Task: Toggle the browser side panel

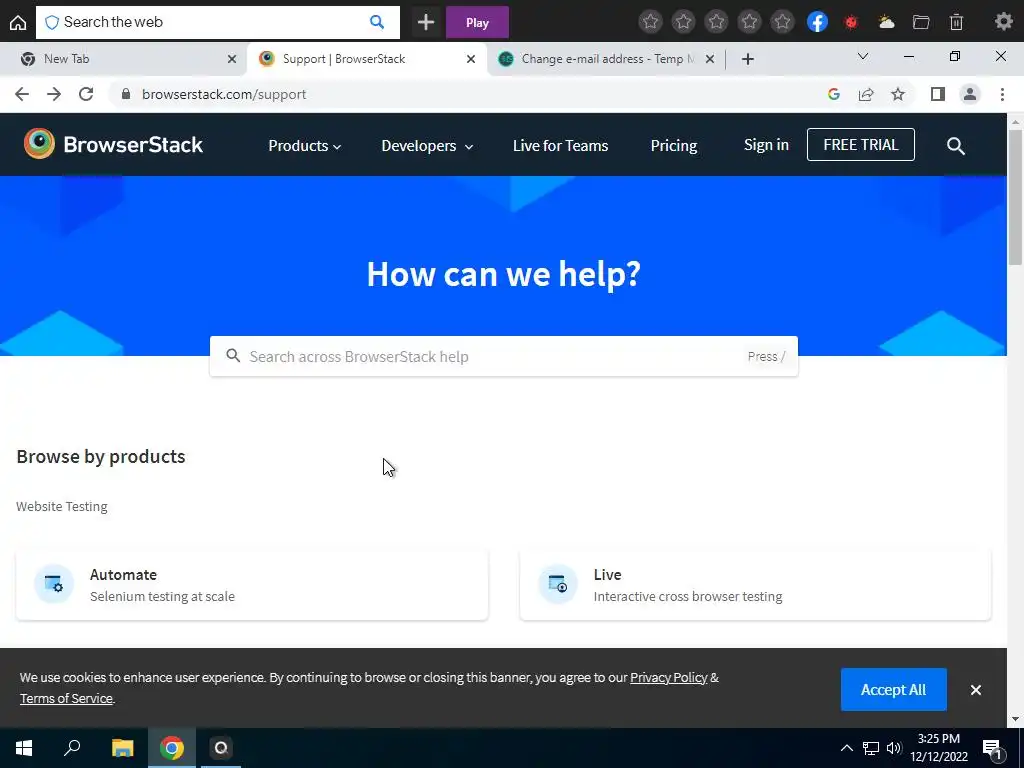Action: (x=938, y=94)
